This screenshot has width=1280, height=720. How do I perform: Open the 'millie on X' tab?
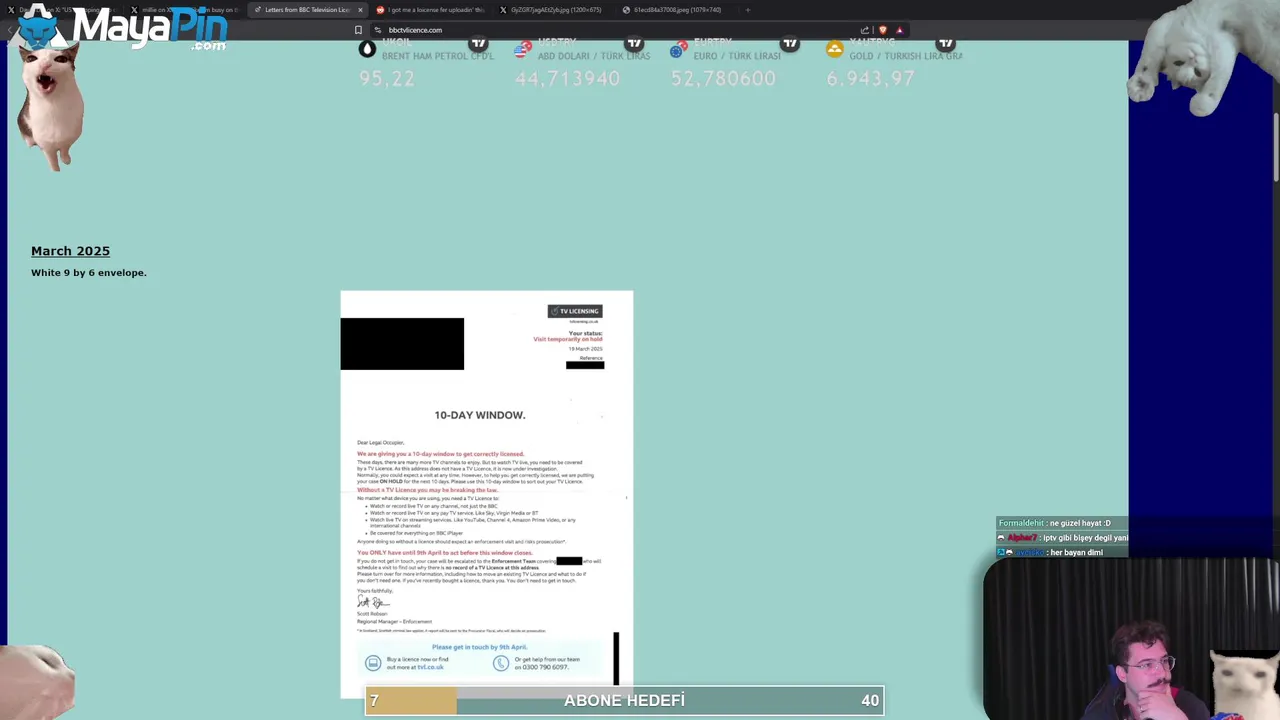click(185, 10)
